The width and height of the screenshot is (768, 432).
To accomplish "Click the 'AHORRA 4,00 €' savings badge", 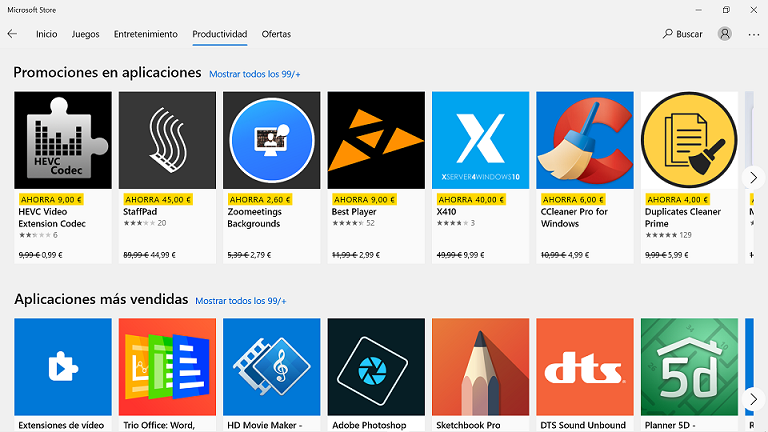I will pyautogui.click(x=677, y=199).
